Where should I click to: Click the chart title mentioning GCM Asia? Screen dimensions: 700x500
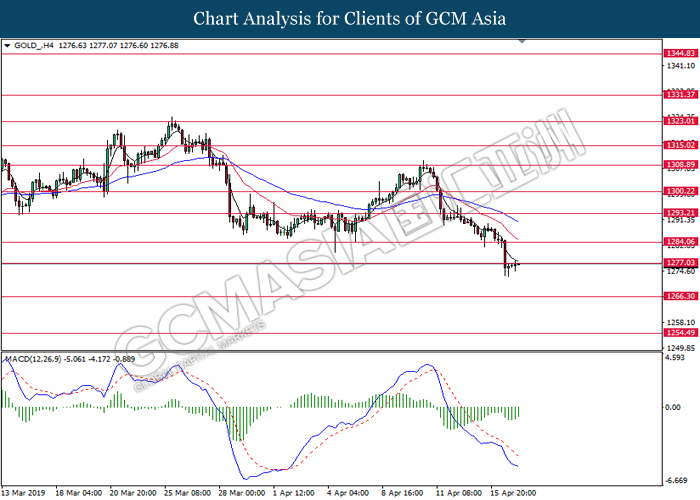350,19
